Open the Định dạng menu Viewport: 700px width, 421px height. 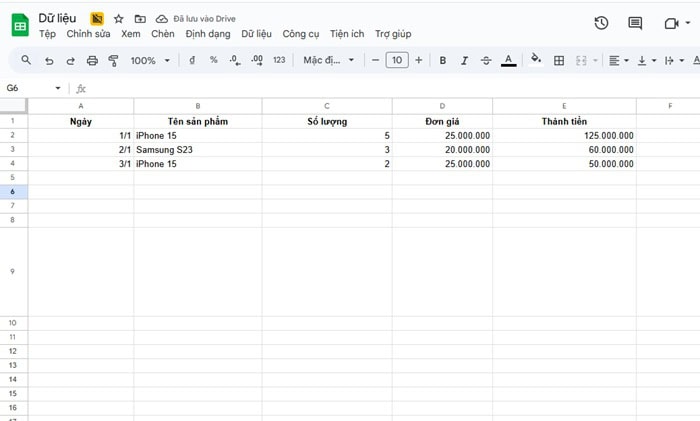(x=207, y=34)
